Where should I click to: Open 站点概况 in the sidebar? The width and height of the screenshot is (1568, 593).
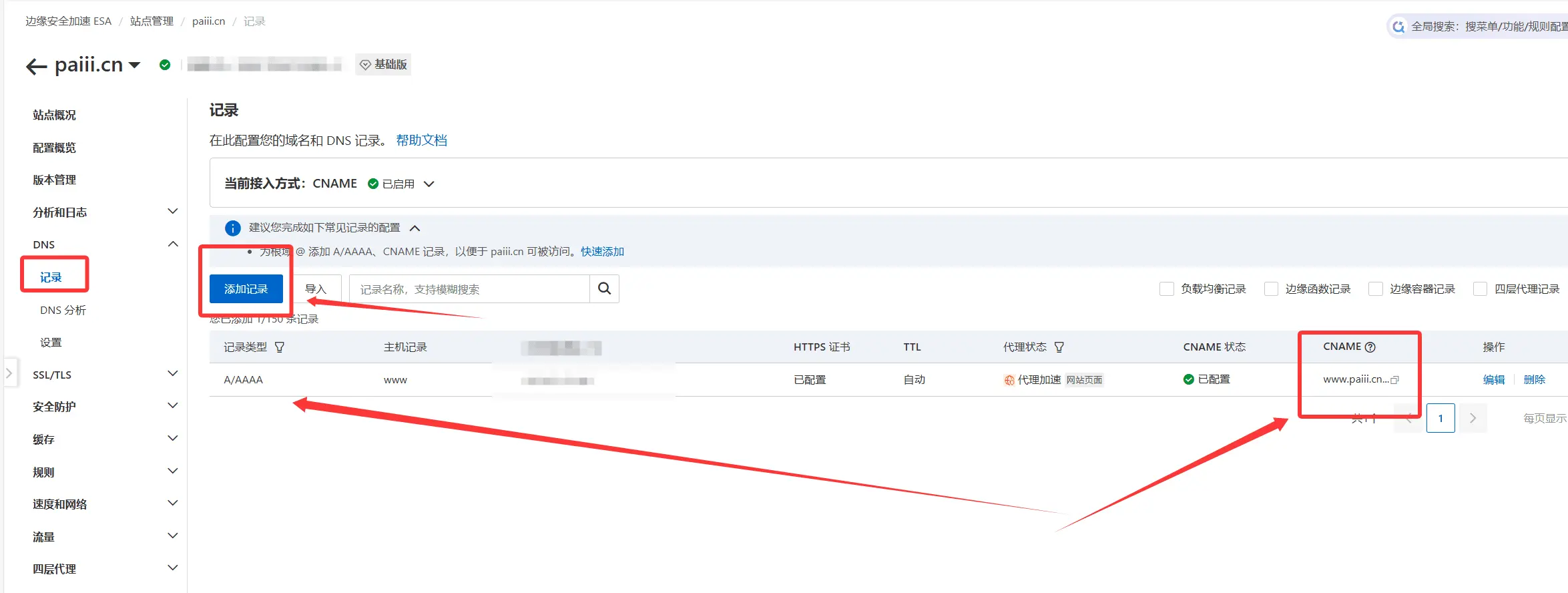pyautogui.click(x=54, y=115)
